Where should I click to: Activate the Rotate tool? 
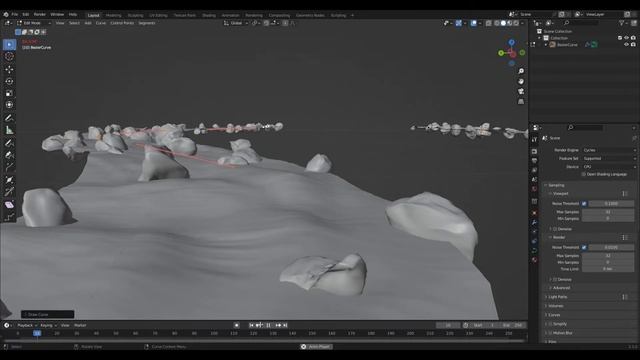(9, 81)
